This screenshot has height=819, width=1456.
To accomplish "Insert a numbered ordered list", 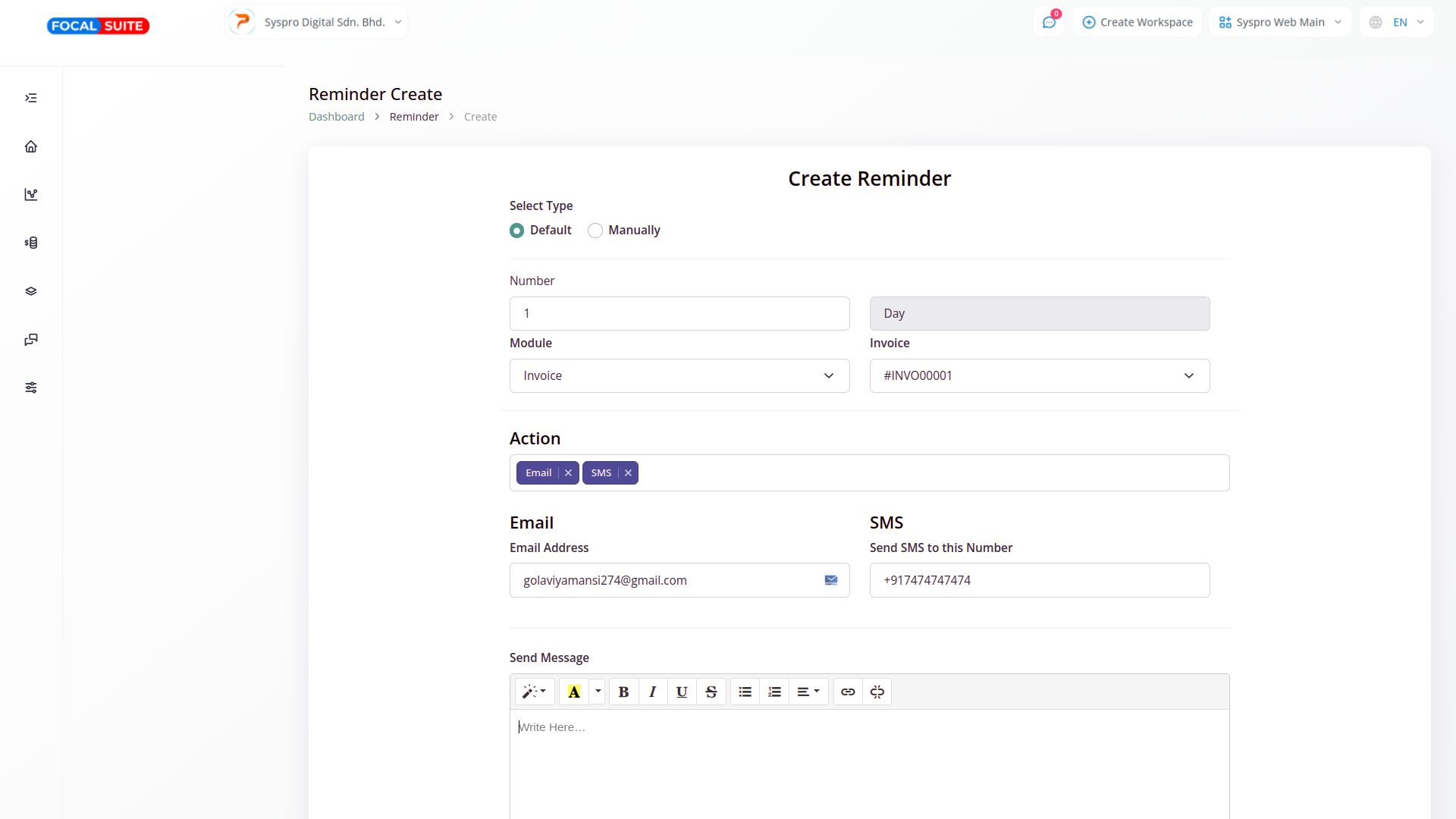I will 774,692.
